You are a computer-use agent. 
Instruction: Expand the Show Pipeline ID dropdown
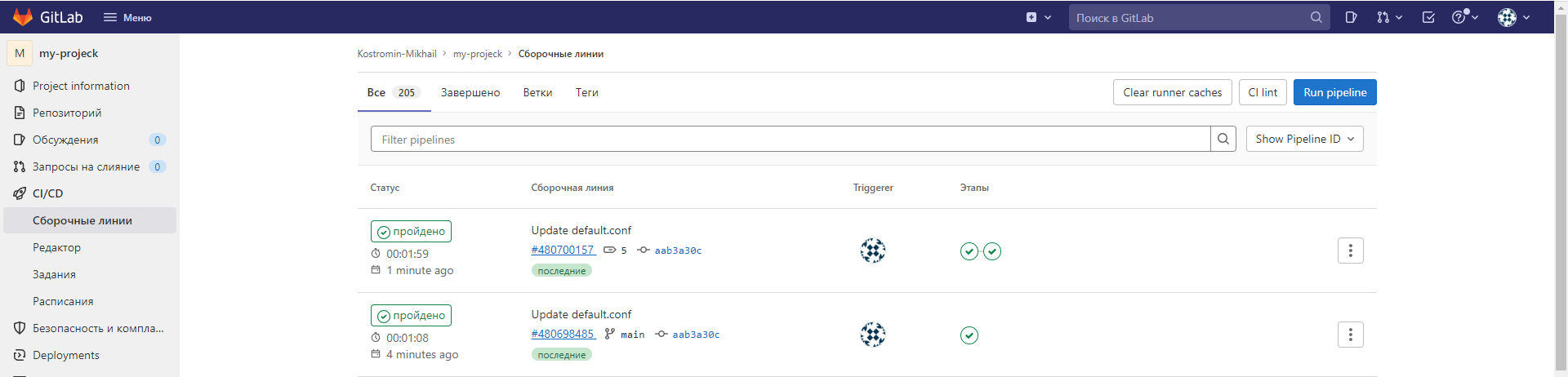tap(1305, 139)
